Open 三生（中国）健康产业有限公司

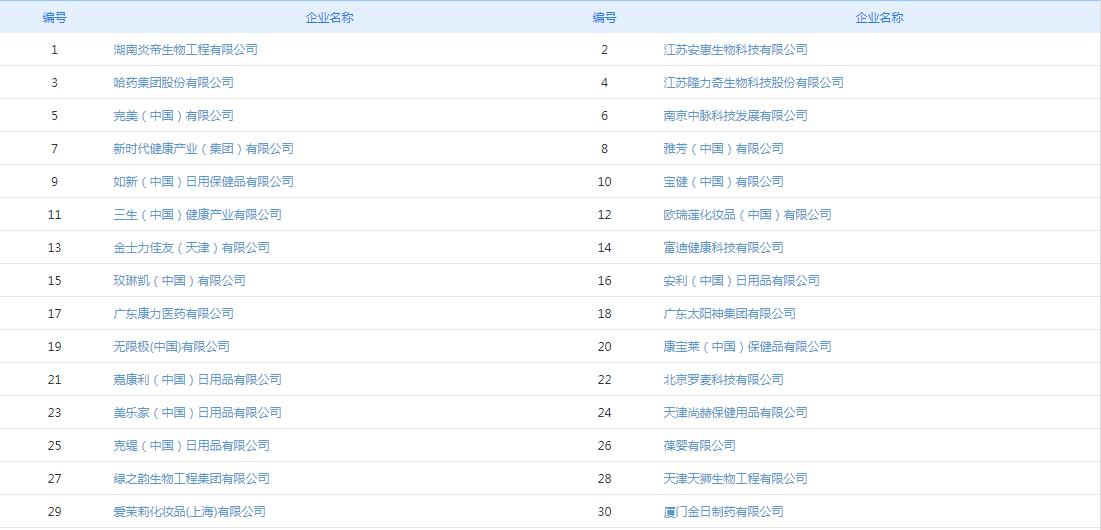point(197,215)
